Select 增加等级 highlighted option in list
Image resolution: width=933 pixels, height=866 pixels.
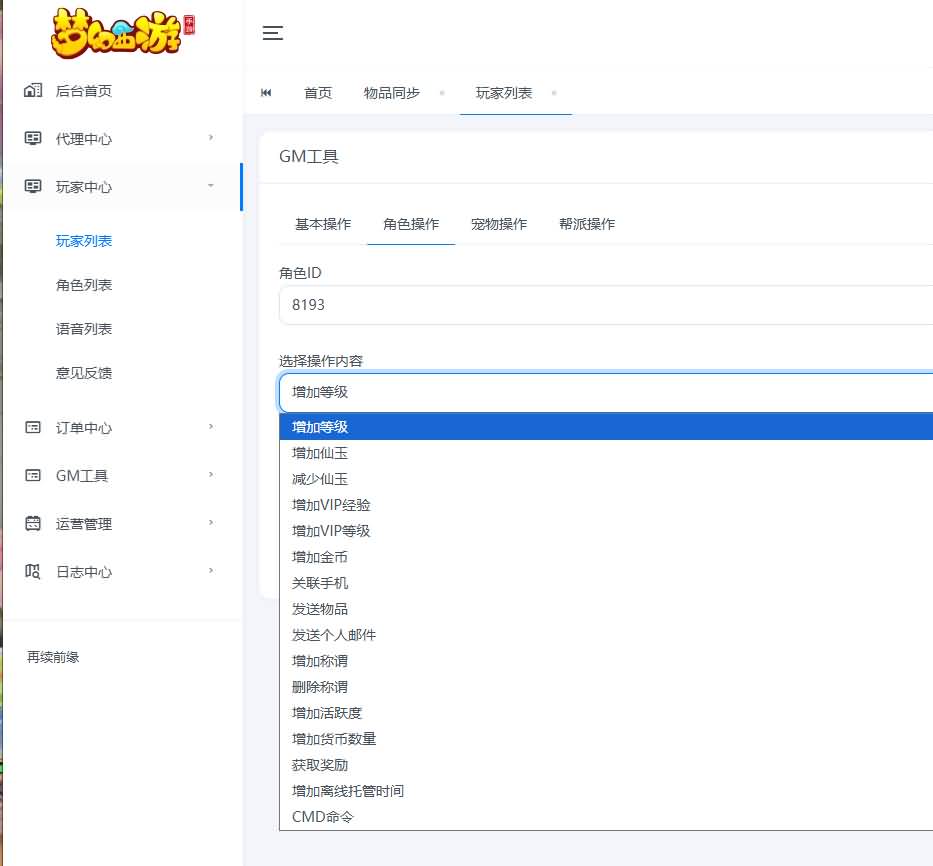tap(606, 427)
